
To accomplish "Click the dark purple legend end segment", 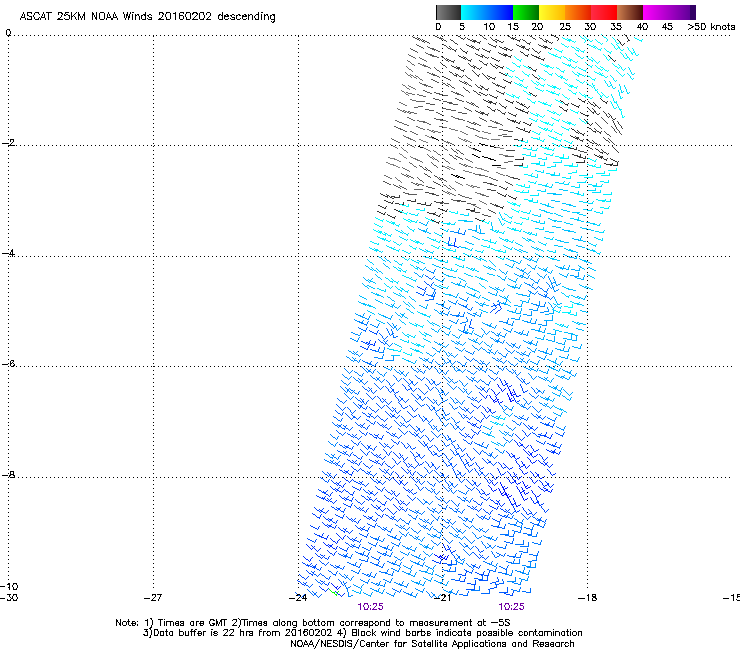I will [x=691, y=12].
